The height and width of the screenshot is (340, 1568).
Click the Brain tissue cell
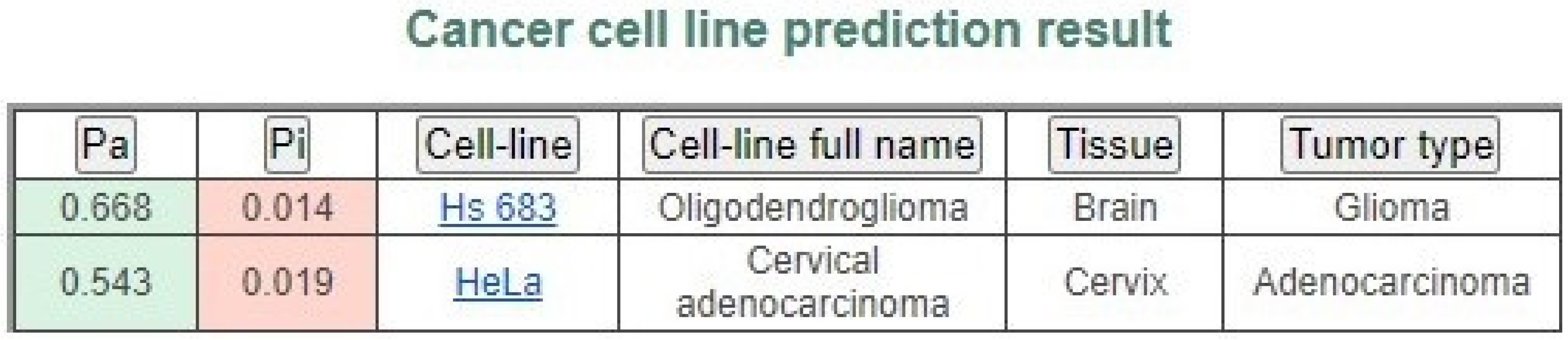coord(1114,207)
